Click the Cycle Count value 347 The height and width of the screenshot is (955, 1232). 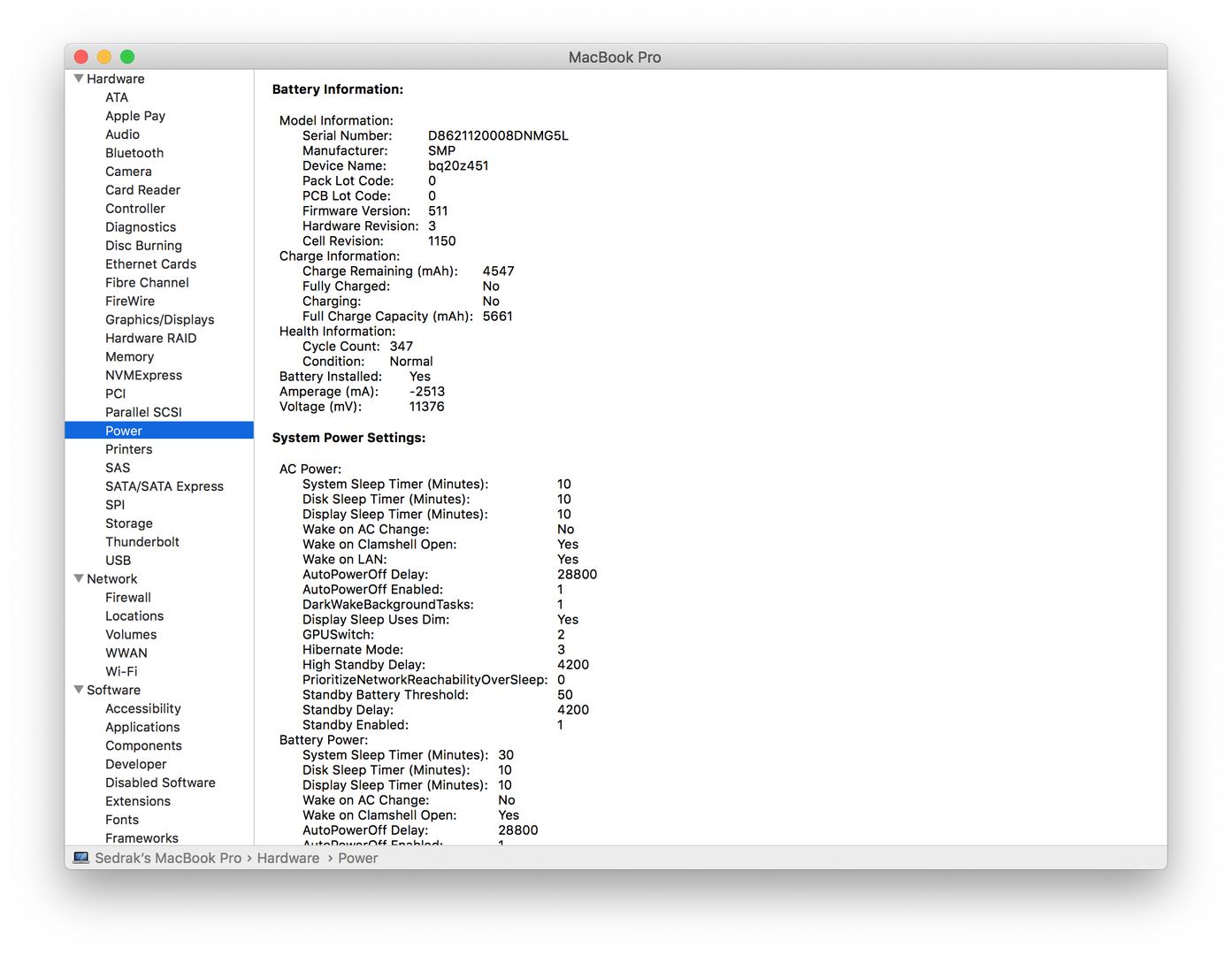(402, 347)
